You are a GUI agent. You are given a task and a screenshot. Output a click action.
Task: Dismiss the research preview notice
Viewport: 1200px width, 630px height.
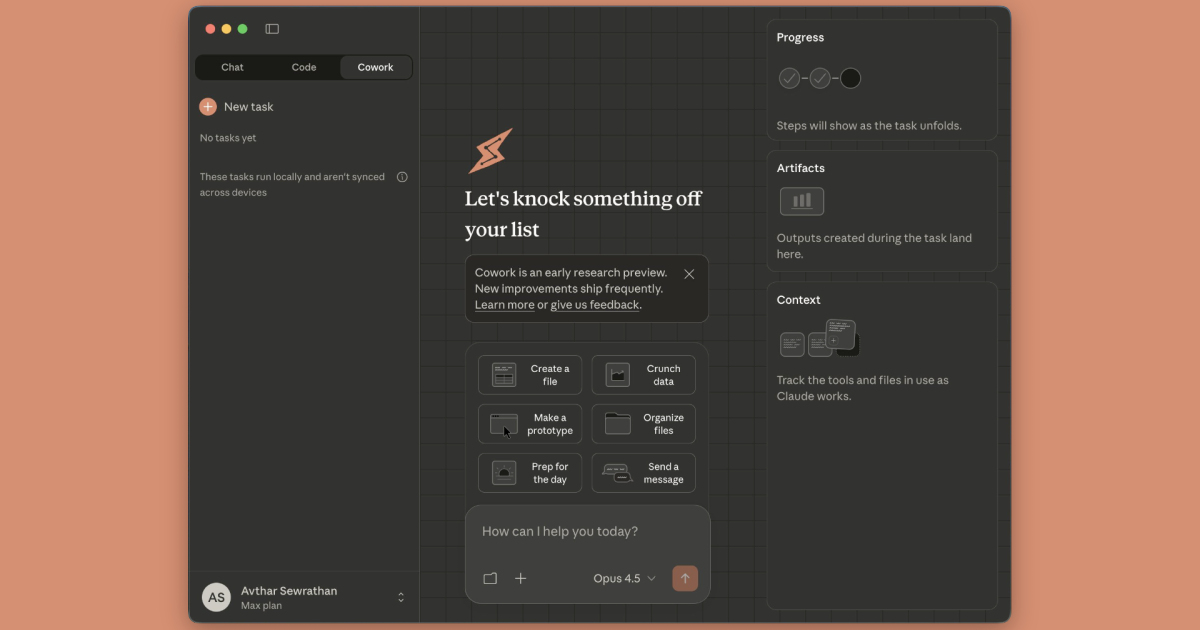pos(689,274)
